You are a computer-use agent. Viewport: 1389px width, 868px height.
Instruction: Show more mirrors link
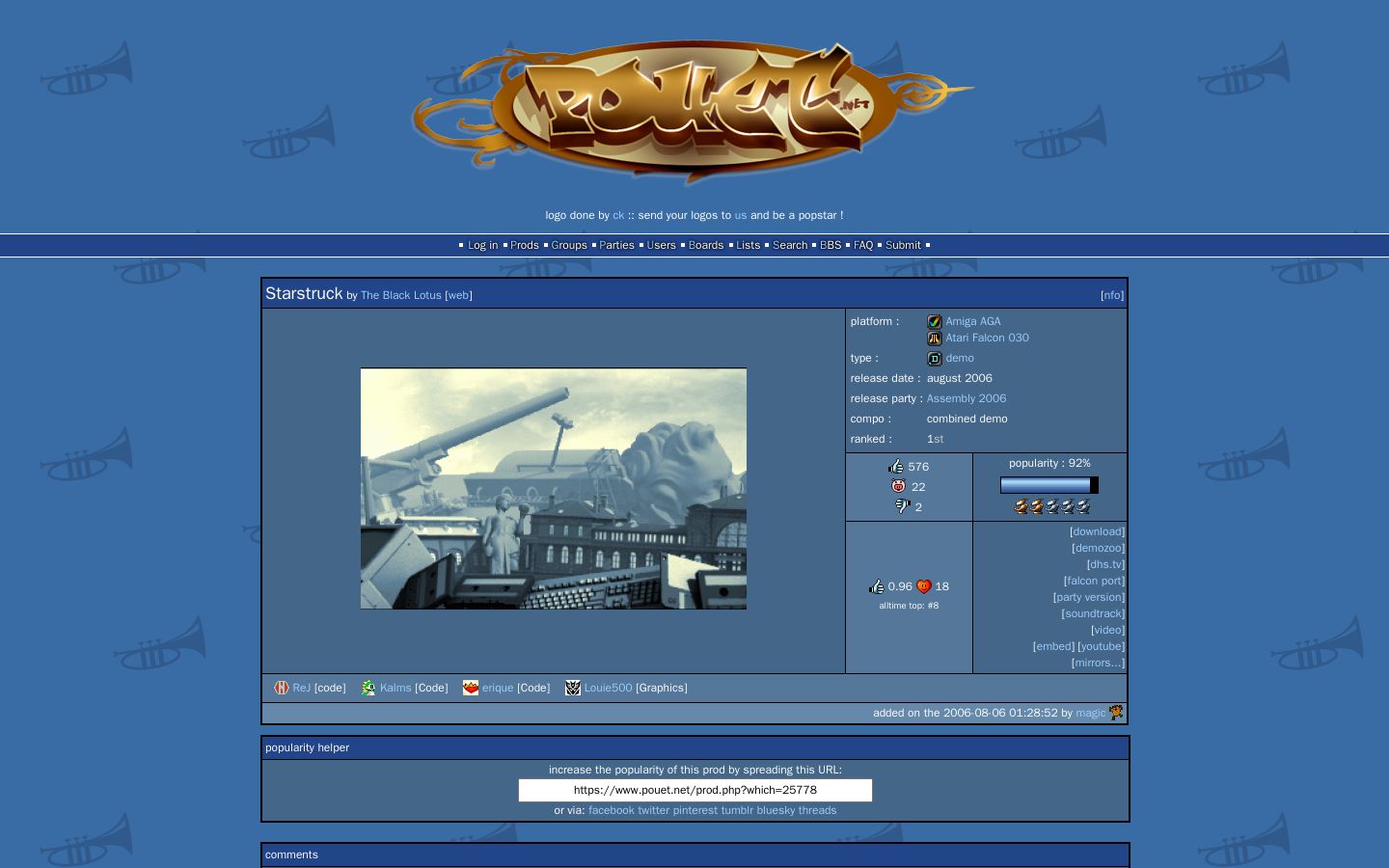[1098, 663]
